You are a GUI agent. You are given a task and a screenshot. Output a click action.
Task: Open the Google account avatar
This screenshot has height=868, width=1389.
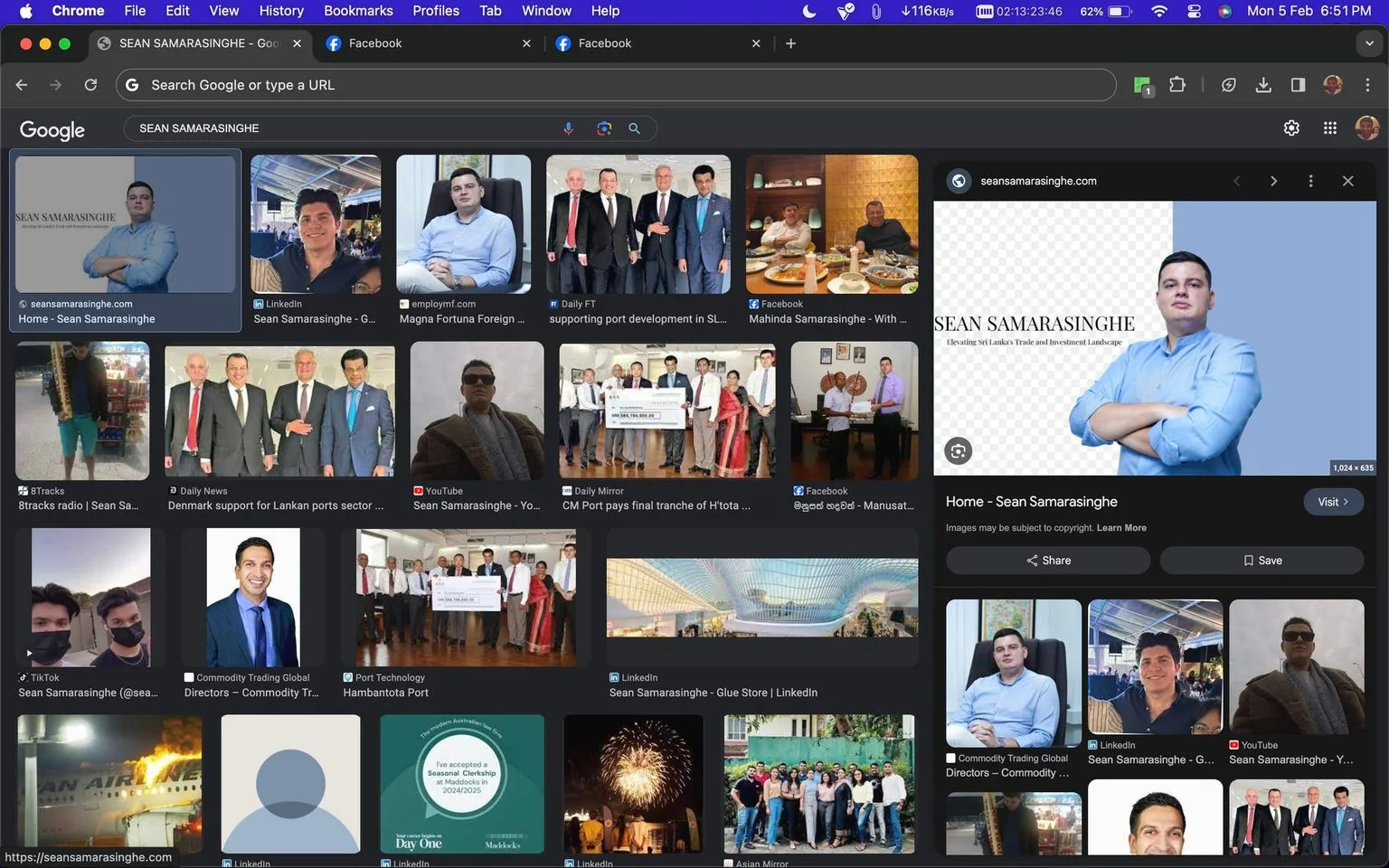coord(1367,128)
